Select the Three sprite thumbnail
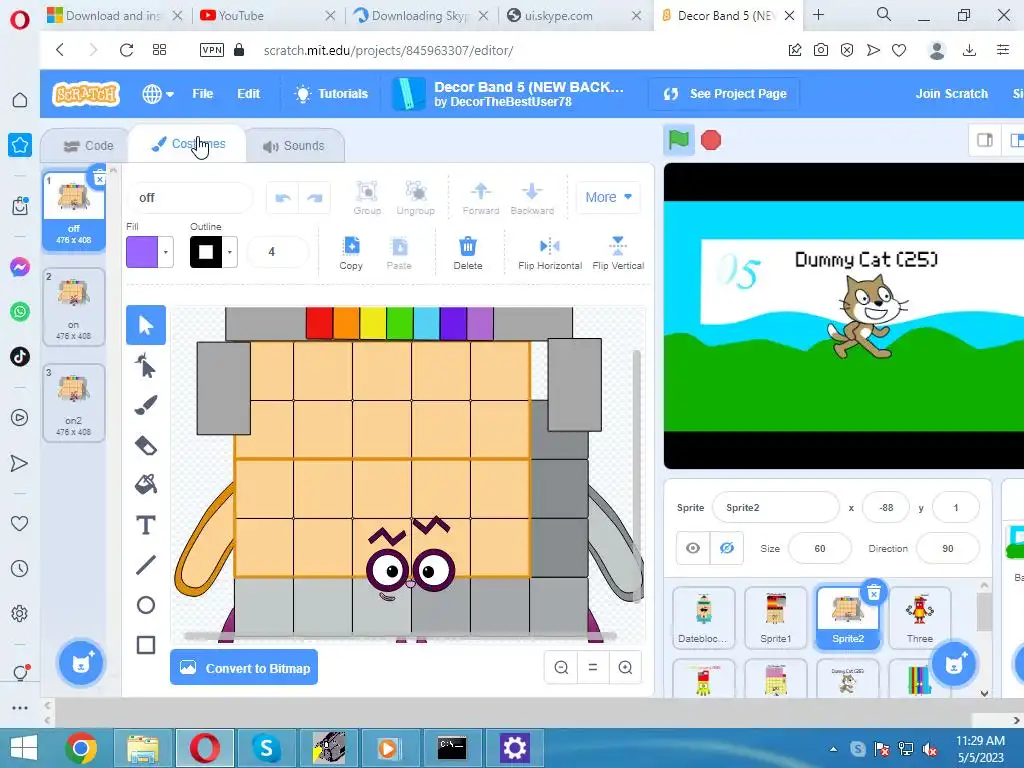Image resolution: width=1024 pixels, height=768 pixels. pyautogui.click(x=920, y=617)
